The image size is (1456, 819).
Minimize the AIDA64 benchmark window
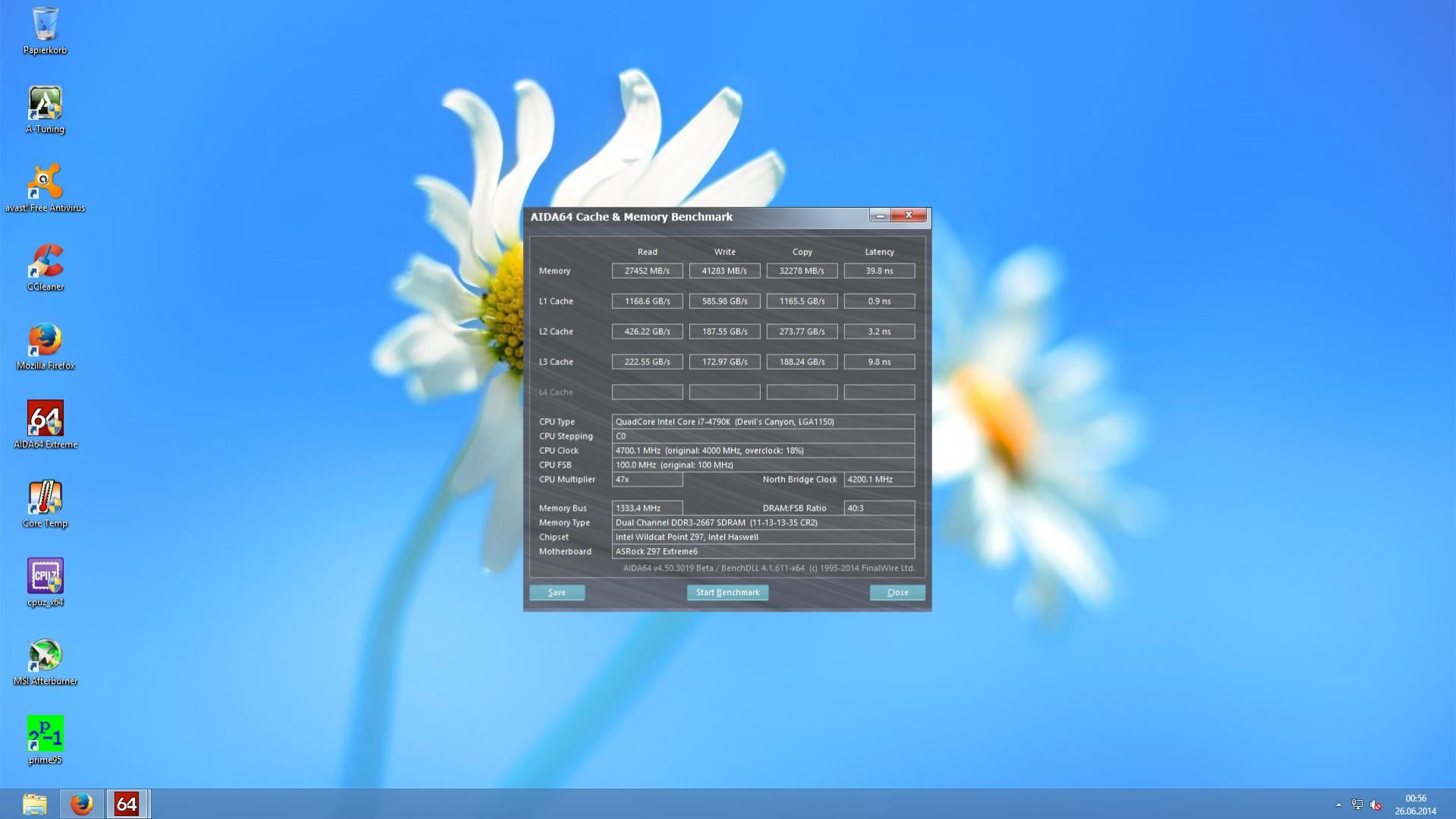click(880, 216)
